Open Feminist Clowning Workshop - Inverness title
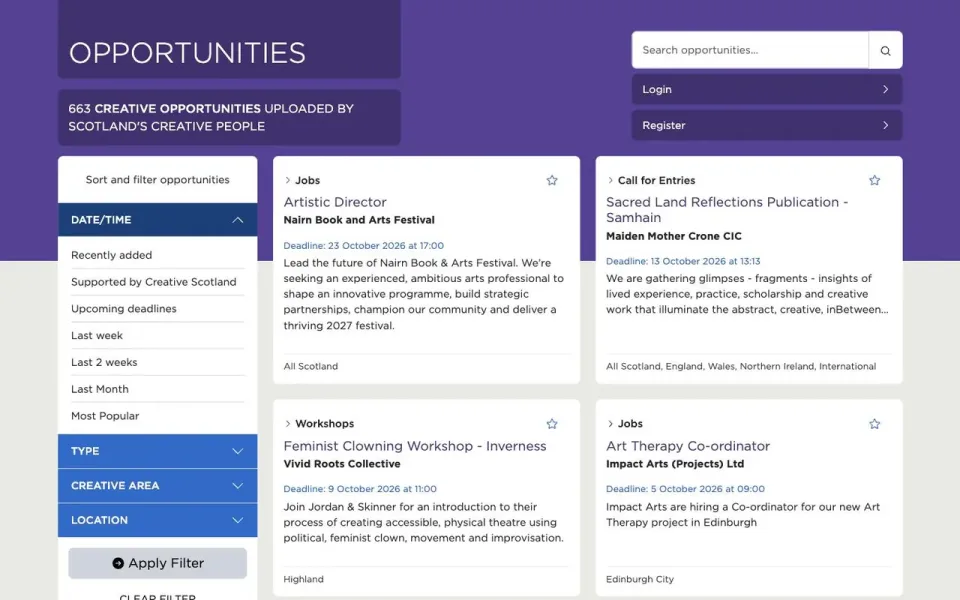The image size is (960, 600). 414,446
